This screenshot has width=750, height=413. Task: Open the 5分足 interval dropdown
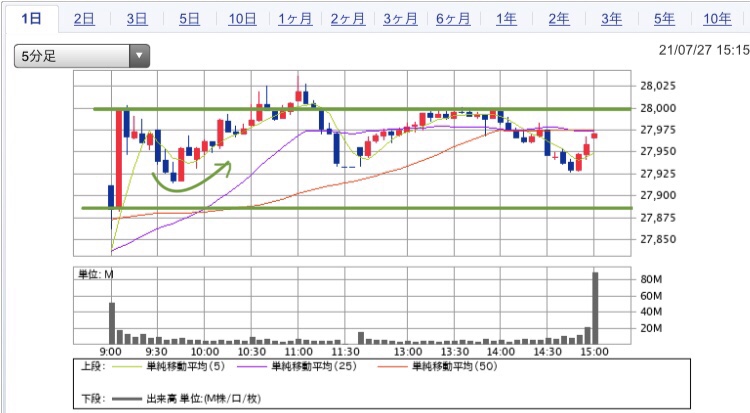[82, 56]
